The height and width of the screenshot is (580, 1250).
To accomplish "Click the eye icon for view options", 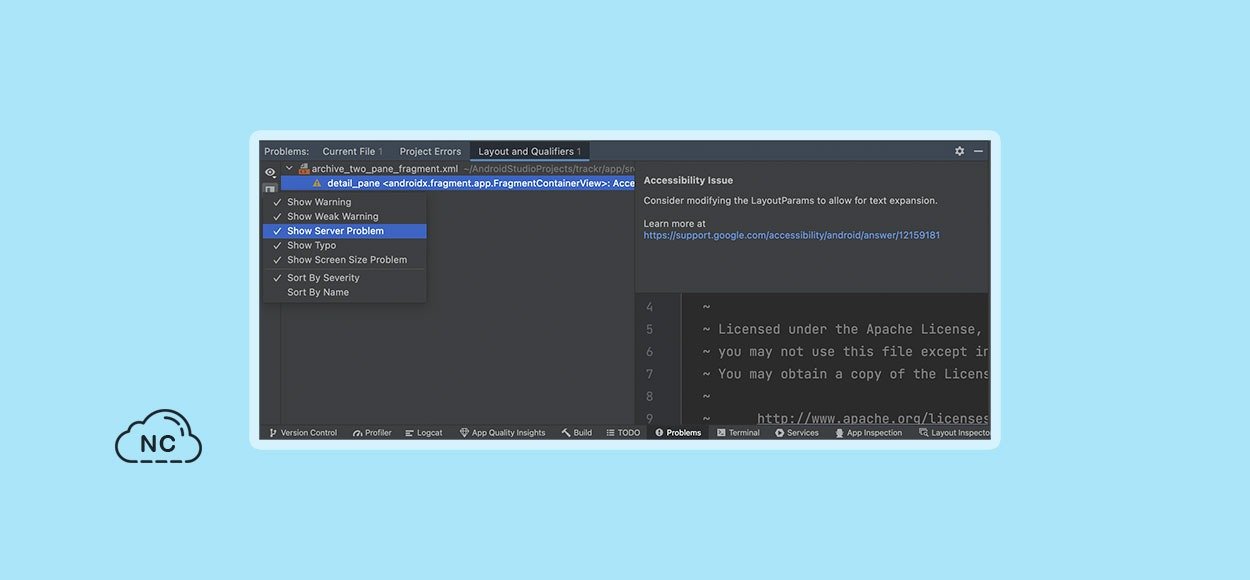I will [x=270, y=173].
